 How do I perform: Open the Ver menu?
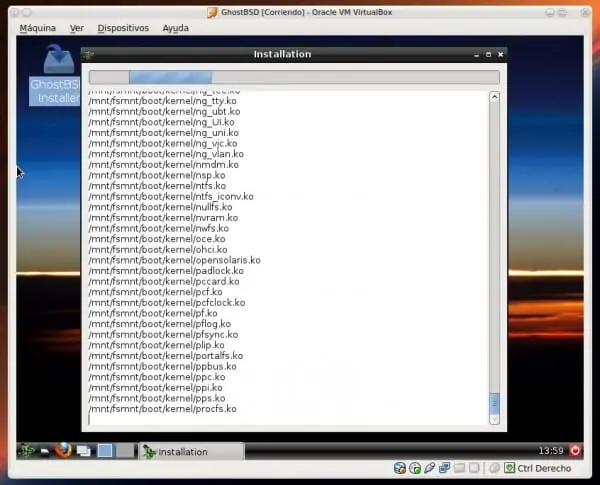tap(77, 28)
